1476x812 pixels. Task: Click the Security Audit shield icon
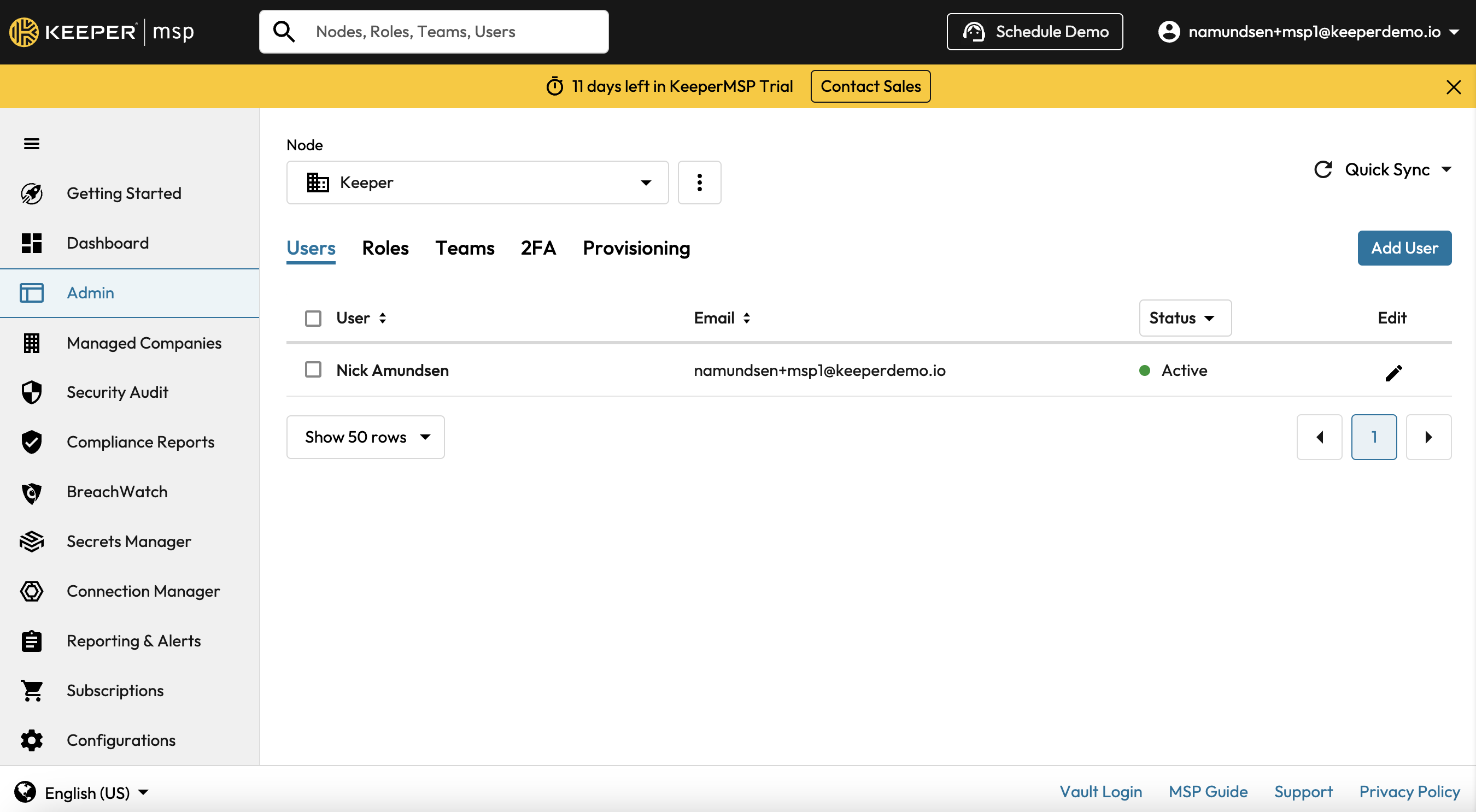(32, 393)
